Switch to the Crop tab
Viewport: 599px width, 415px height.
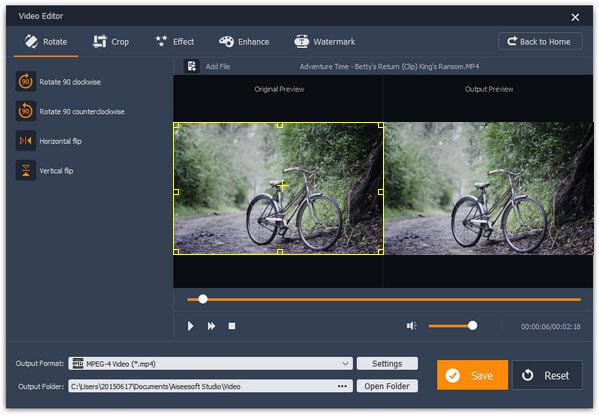[111, 42]
